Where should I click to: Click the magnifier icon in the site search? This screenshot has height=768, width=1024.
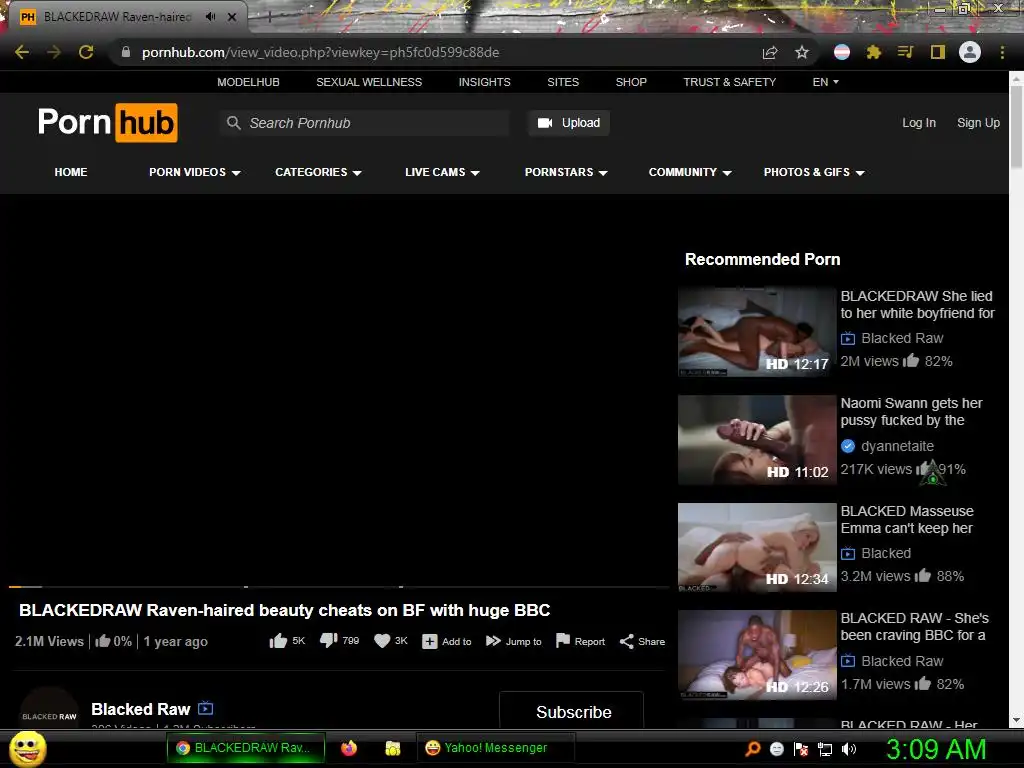(x=233, y=123)
